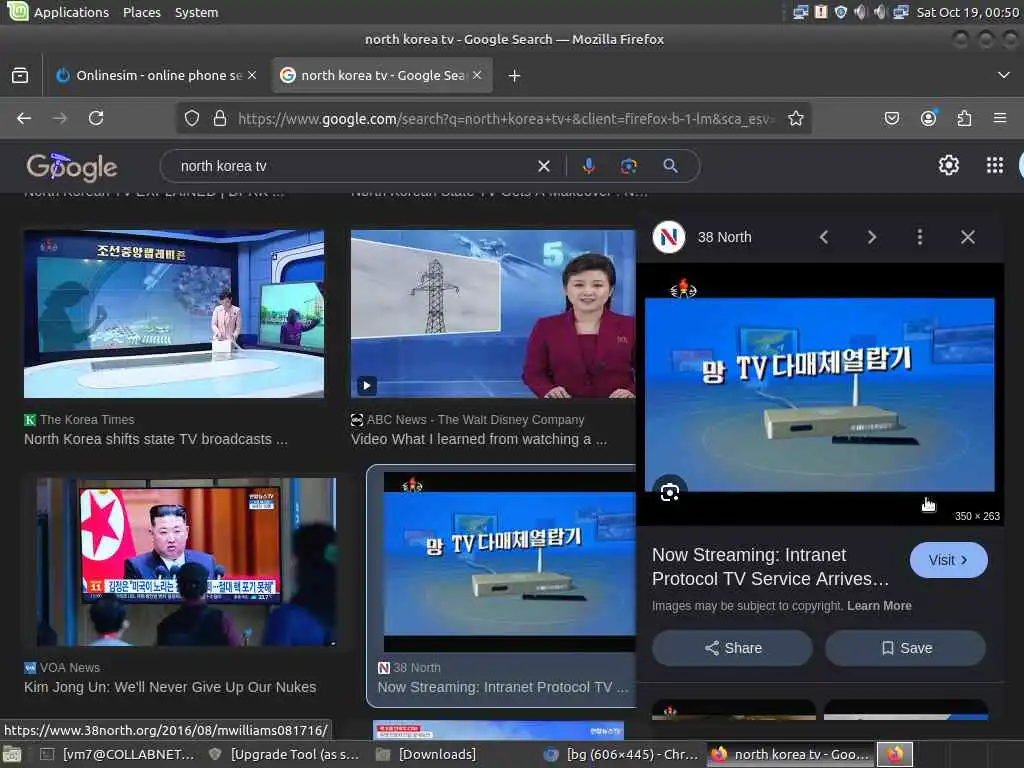Viewport: 1024px width, 768px height.
Task: Open the Firefox View icon left of the tabs
Action: 20,75
